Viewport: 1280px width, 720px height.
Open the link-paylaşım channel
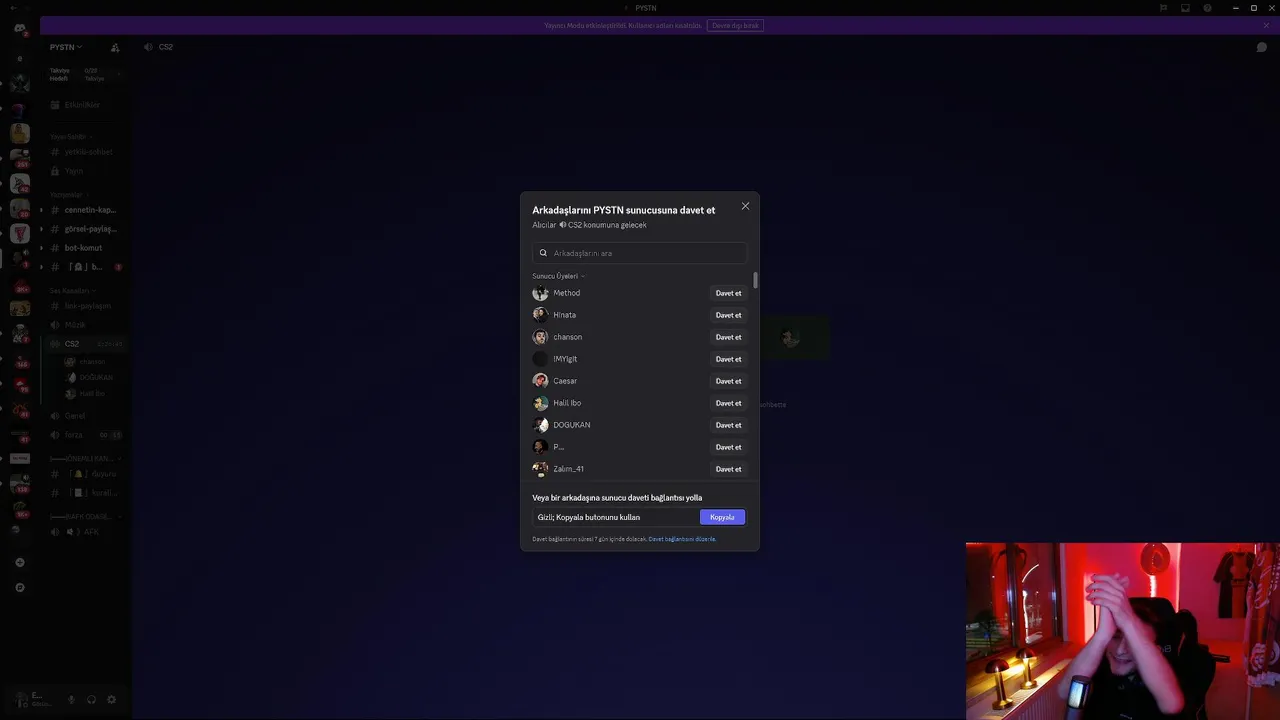tap(85, 306)
